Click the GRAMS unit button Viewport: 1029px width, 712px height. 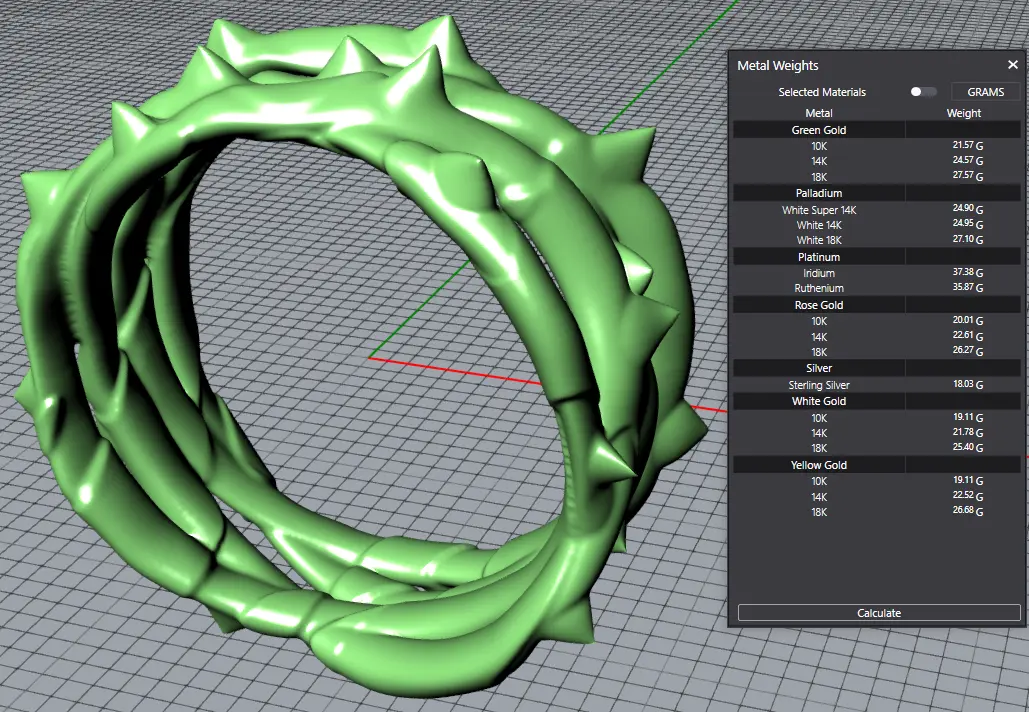point(985,92)
